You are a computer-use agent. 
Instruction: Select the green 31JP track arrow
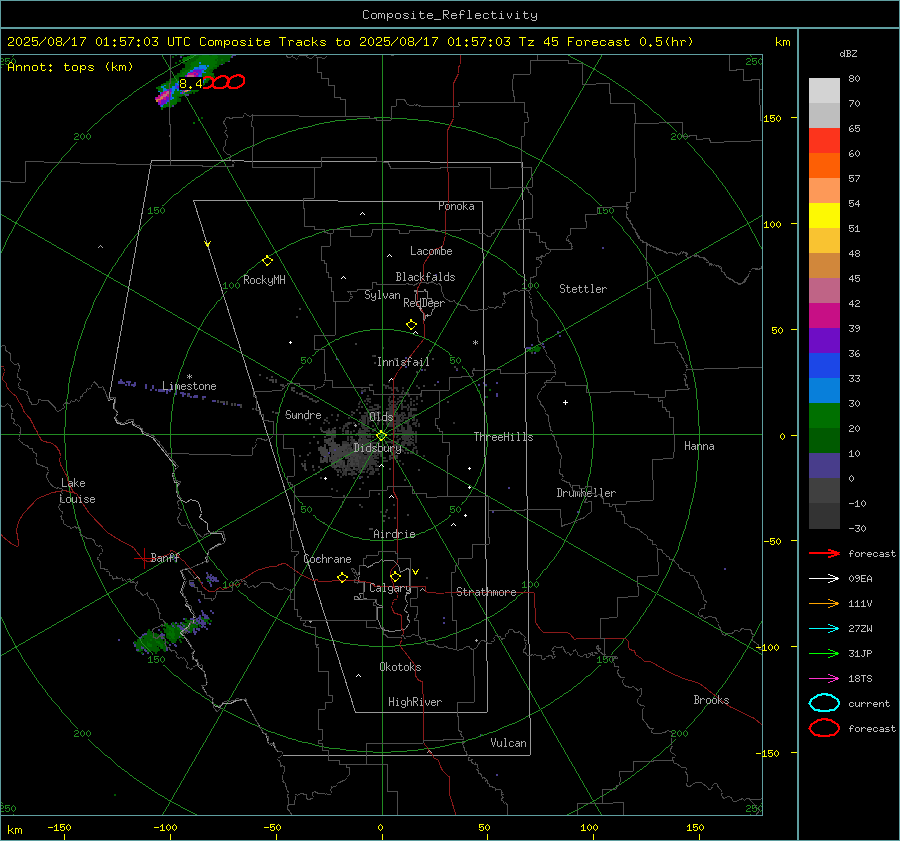[x=824, y=653]
